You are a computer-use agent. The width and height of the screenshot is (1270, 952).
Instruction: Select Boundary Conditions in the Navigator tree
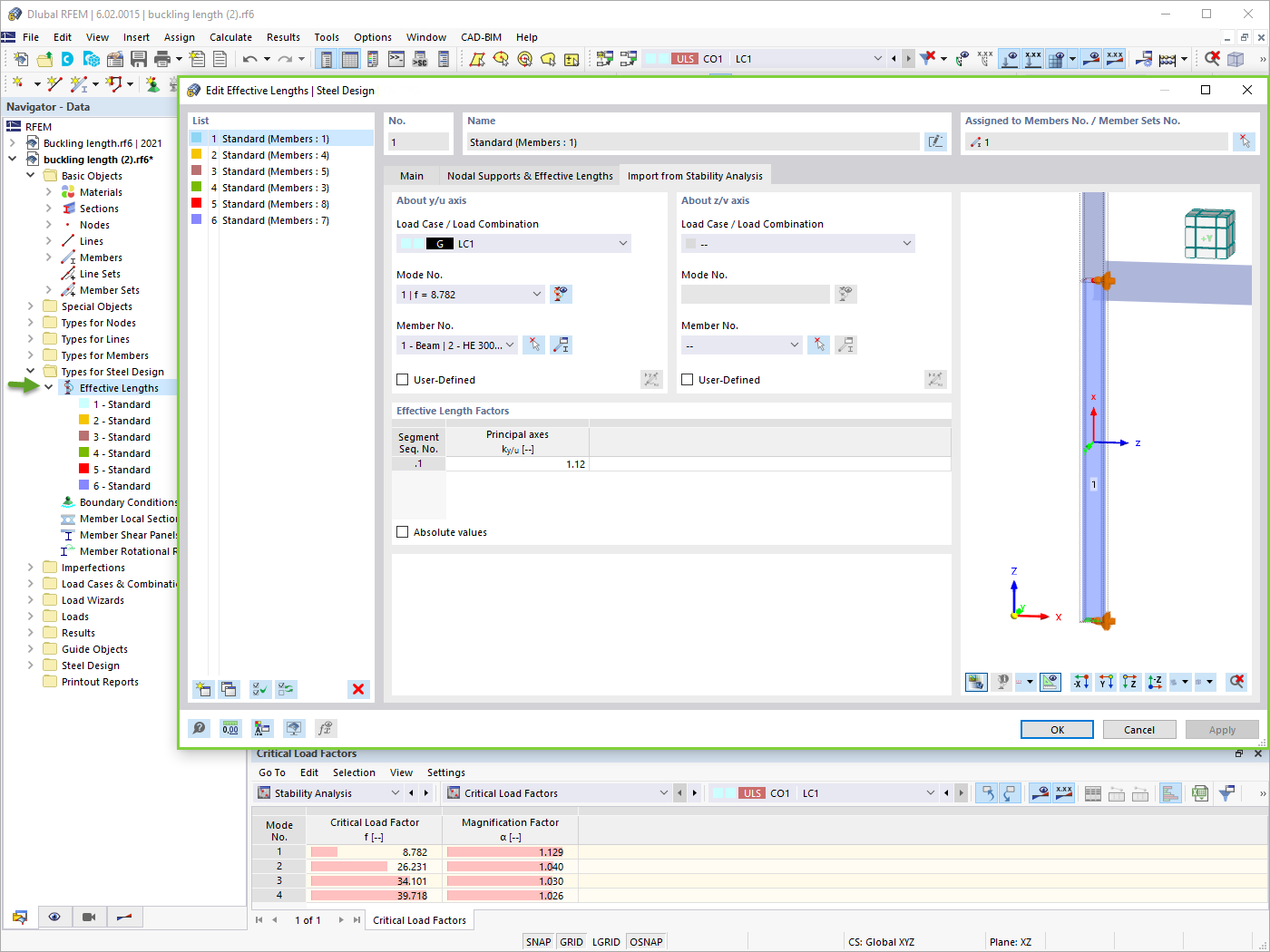pyautogui.click(x=128, y=502)
